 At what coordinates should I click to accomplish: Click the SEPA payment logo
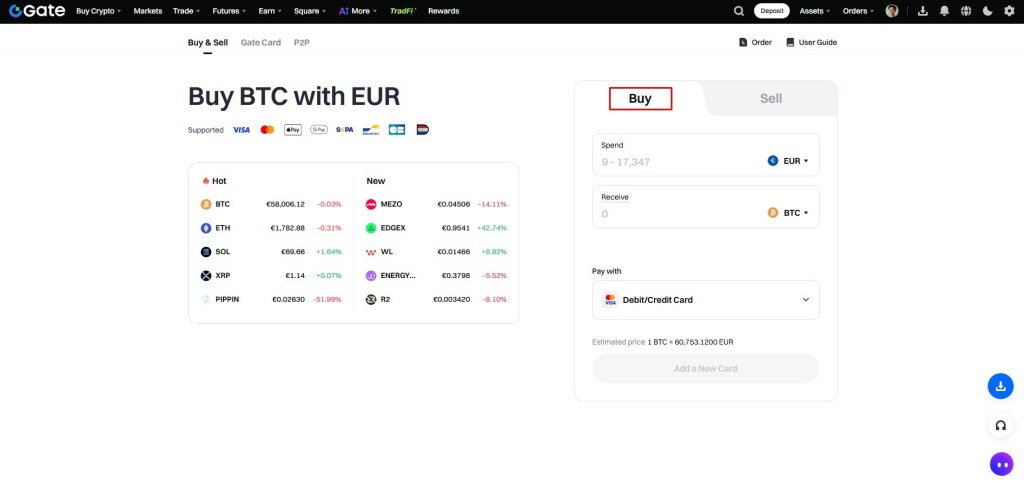tap(345, 130)
